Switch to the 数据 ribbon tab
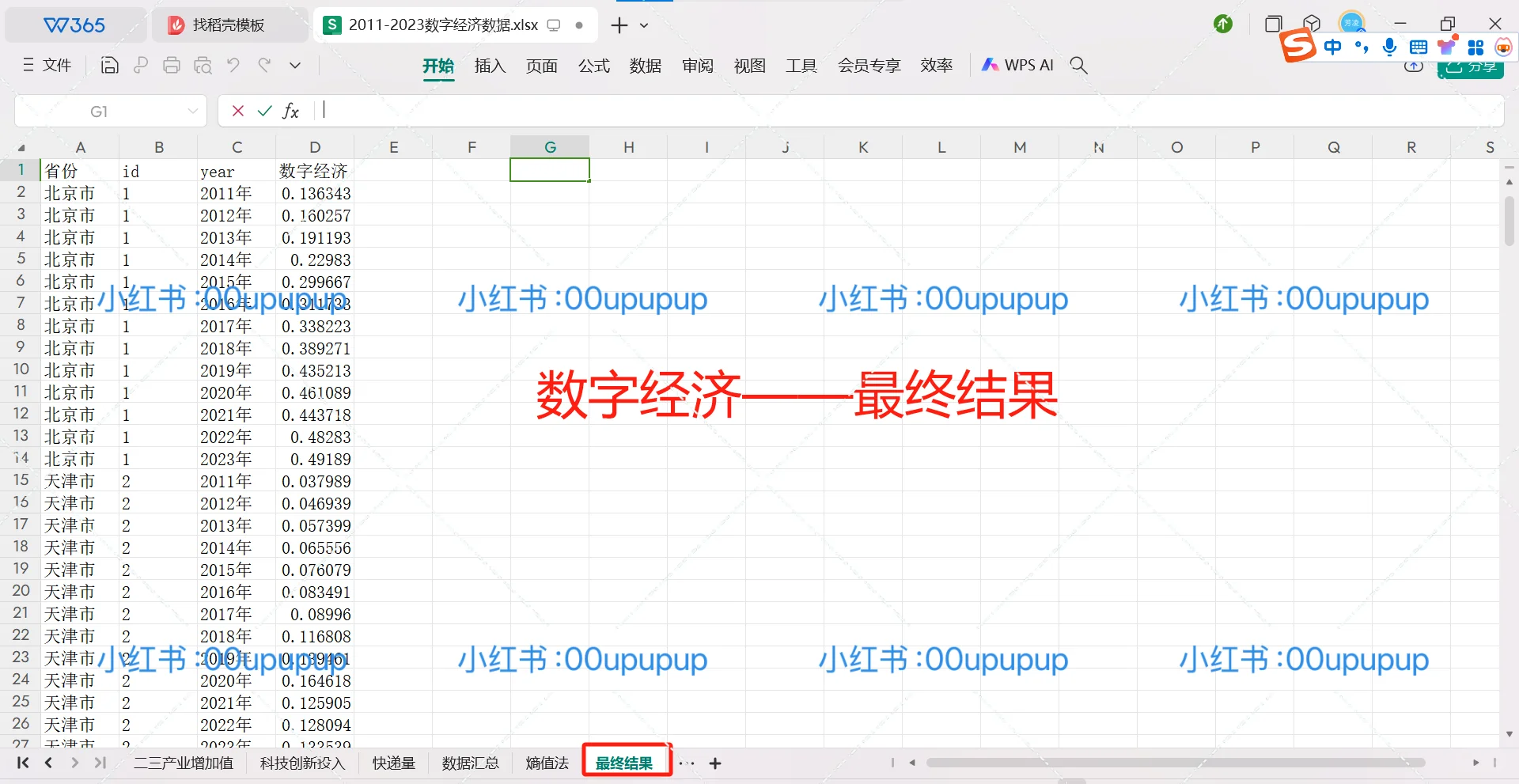 [x=646, y=66]
